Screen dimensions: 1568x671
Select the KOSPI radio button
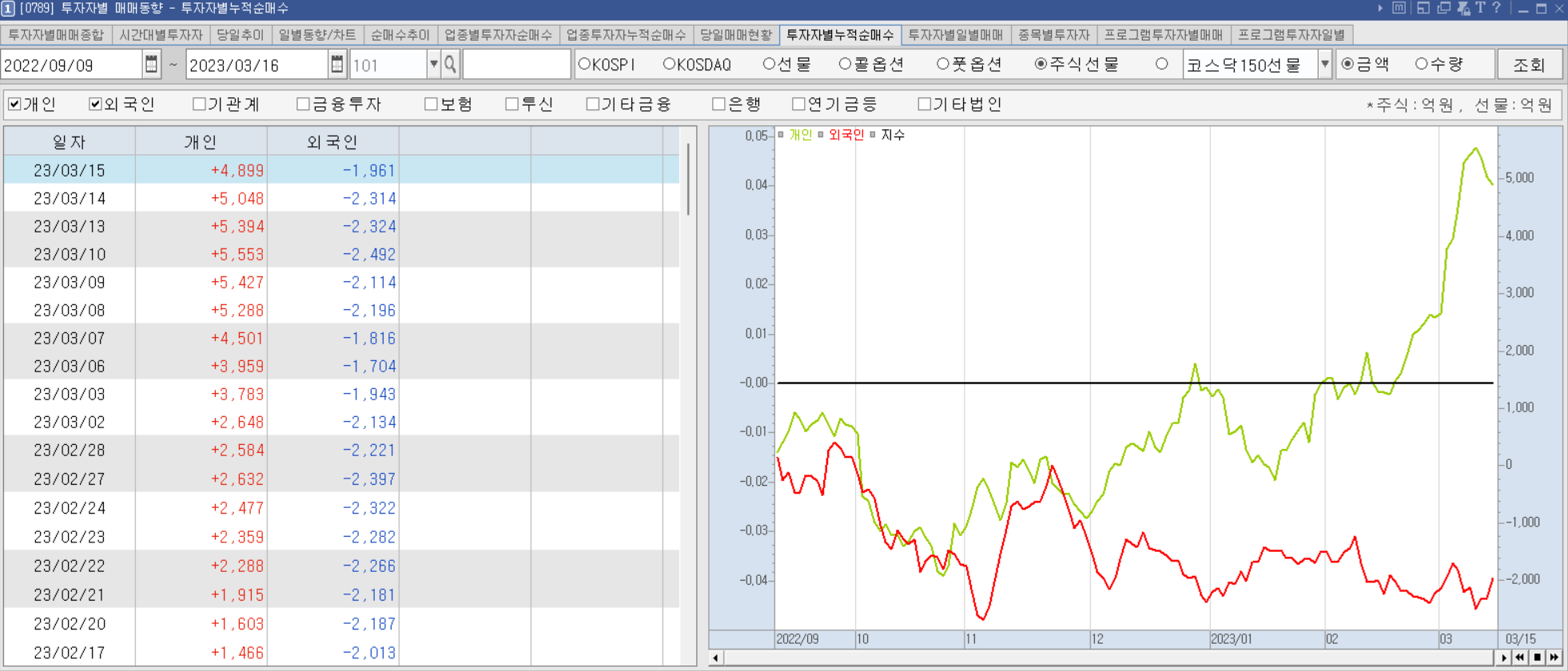tap(584, 64)
